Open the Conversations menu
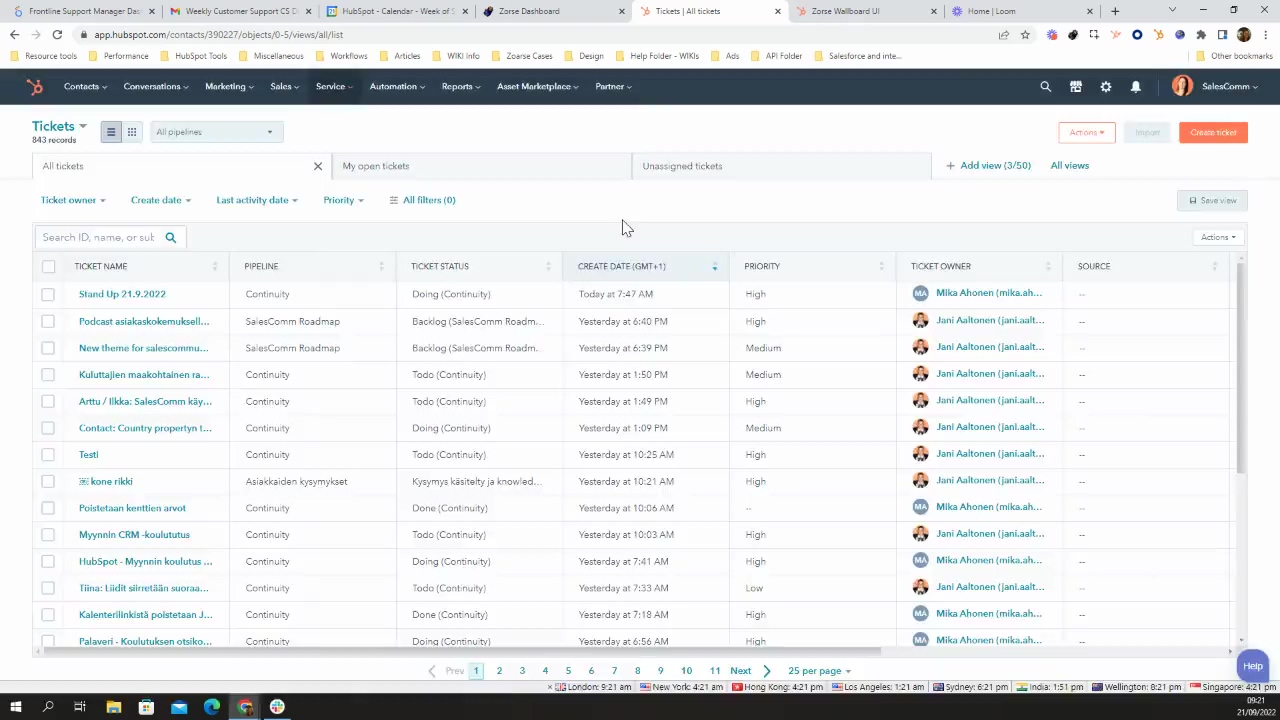This screenshot has width=1280, height=720. coord(157,87)
